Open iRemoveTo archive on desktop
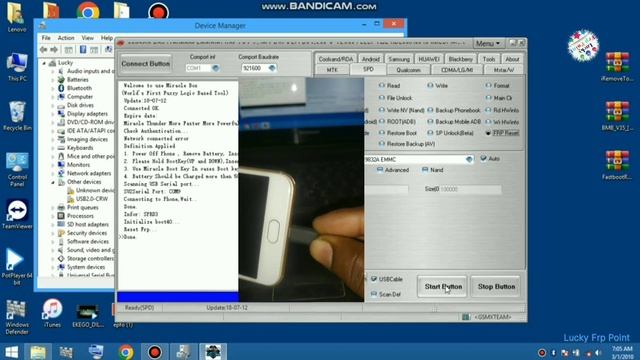 (617, 66)
